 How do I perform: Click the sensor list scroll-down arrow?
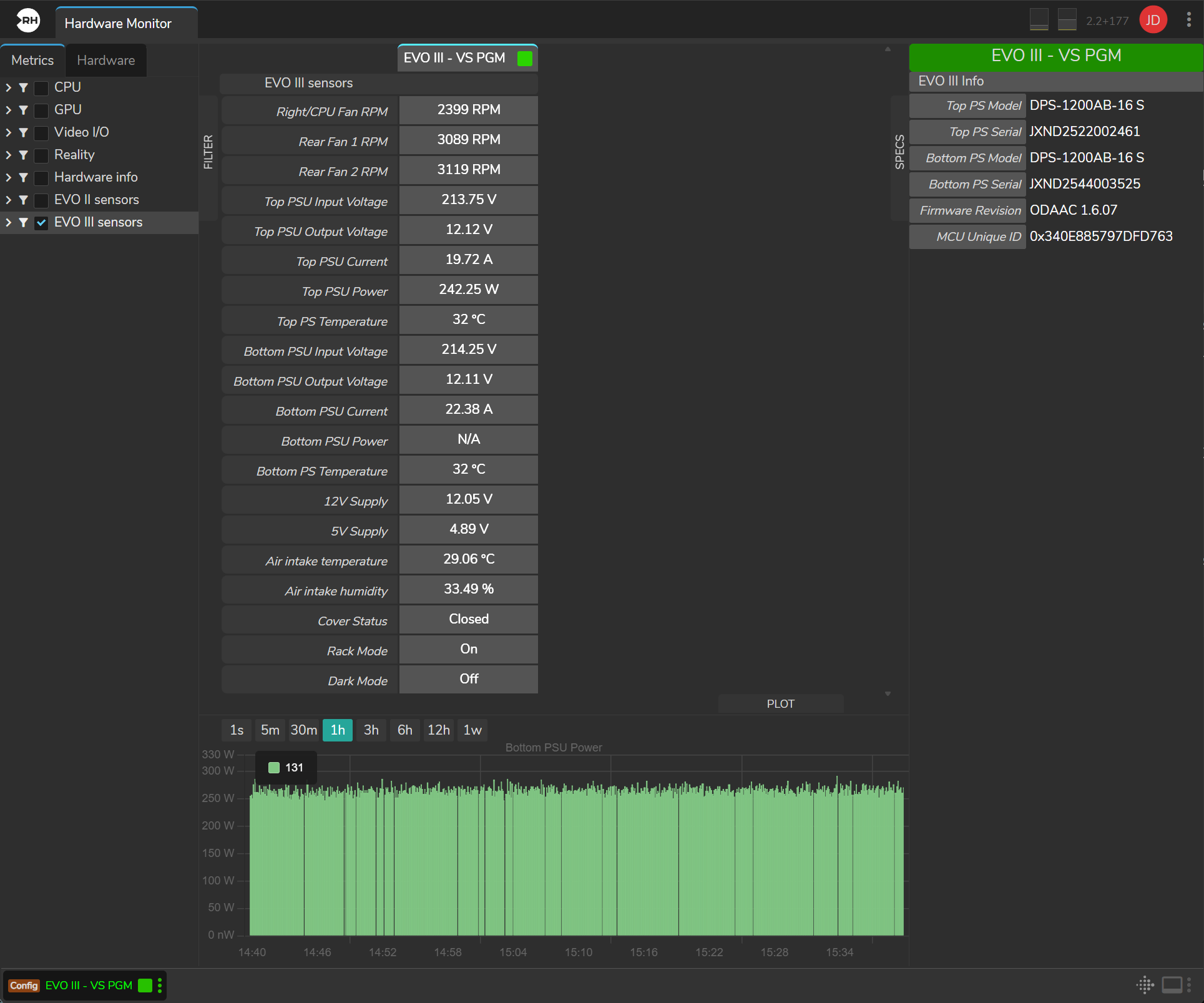point(888,694)
